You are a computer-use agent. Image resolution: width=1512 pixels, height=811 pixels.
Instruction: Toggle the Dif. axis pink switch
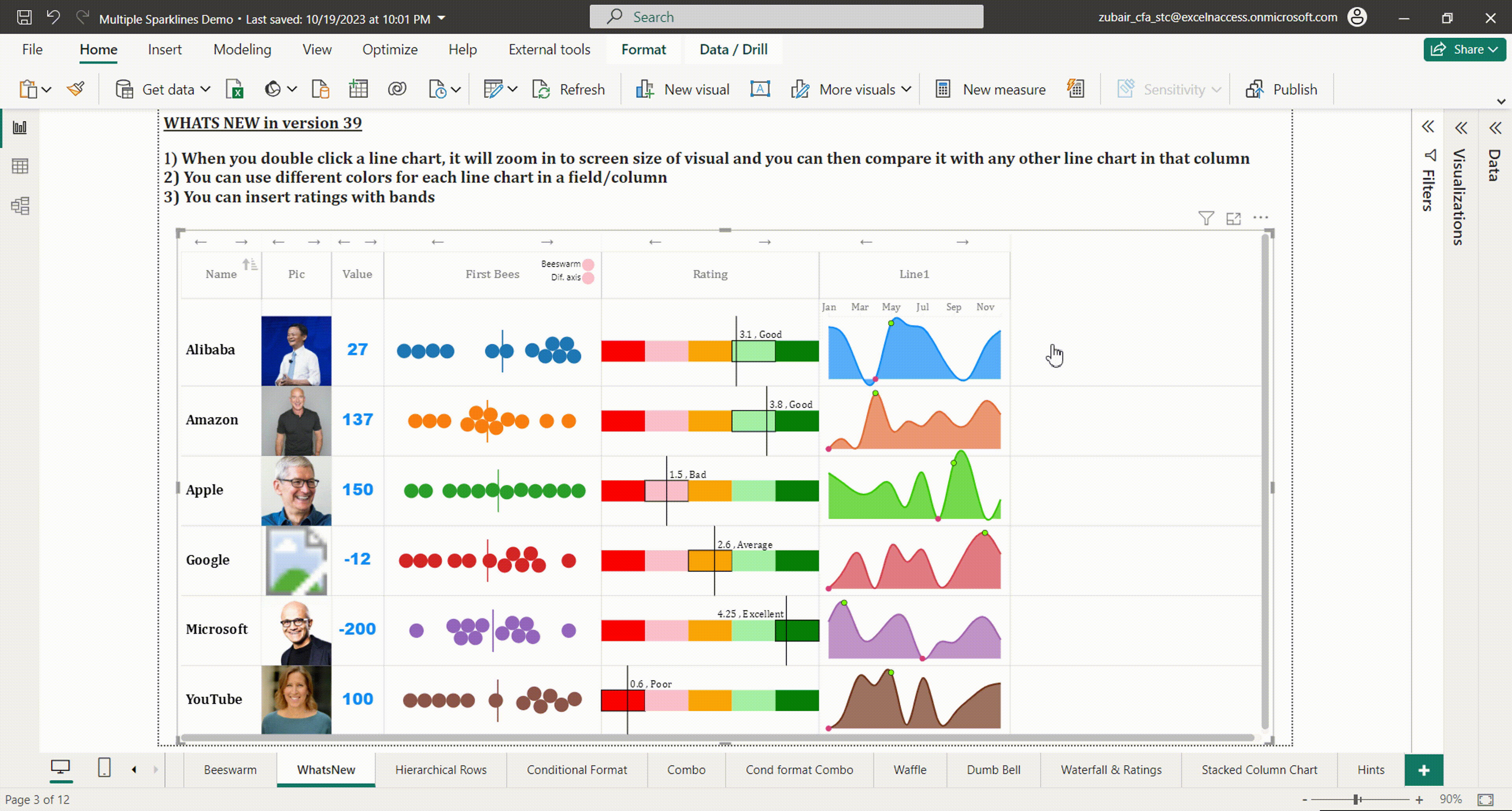[588, 278]
